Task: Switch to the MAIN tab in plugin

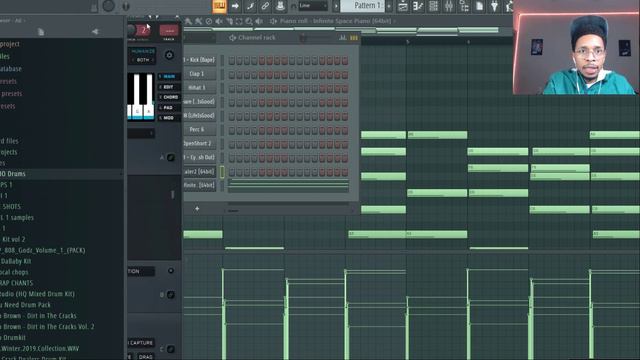Action: (x=169, y=76)
